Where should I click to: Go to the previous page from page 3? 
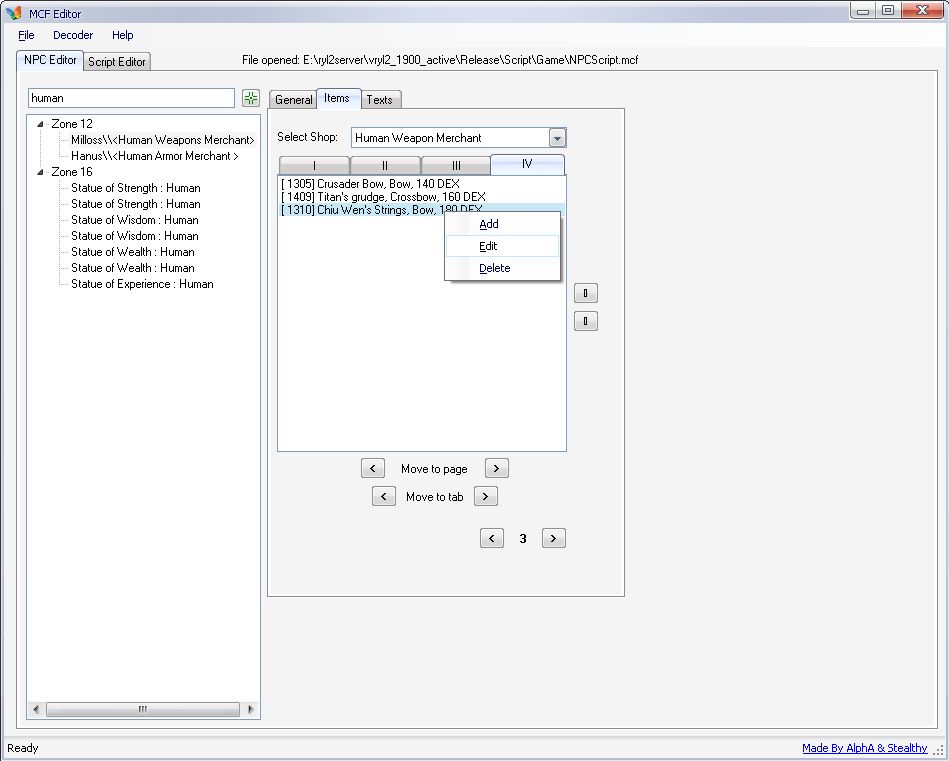coord(491,538)
